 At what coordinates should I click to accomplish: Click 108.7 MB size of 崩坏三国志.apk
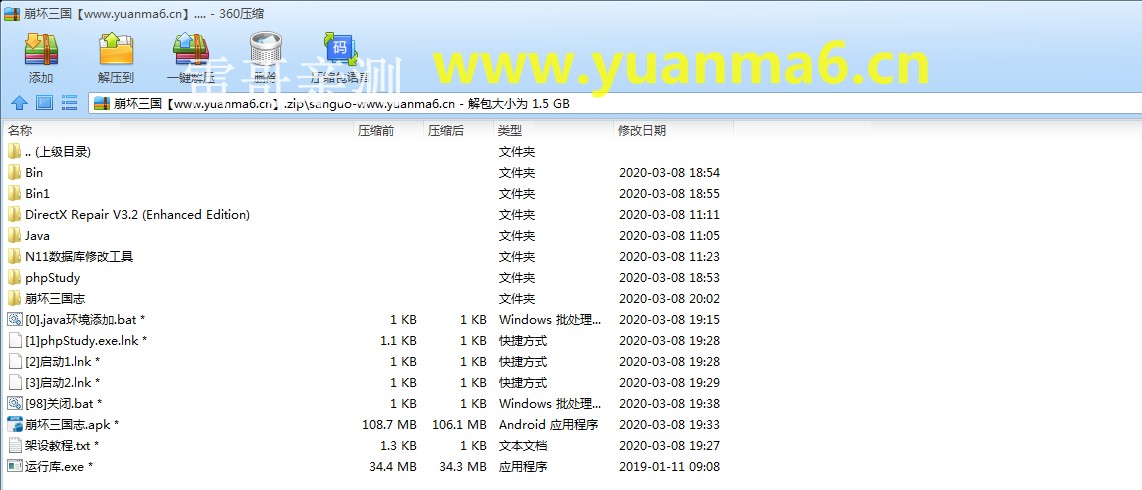coord(389,424)
